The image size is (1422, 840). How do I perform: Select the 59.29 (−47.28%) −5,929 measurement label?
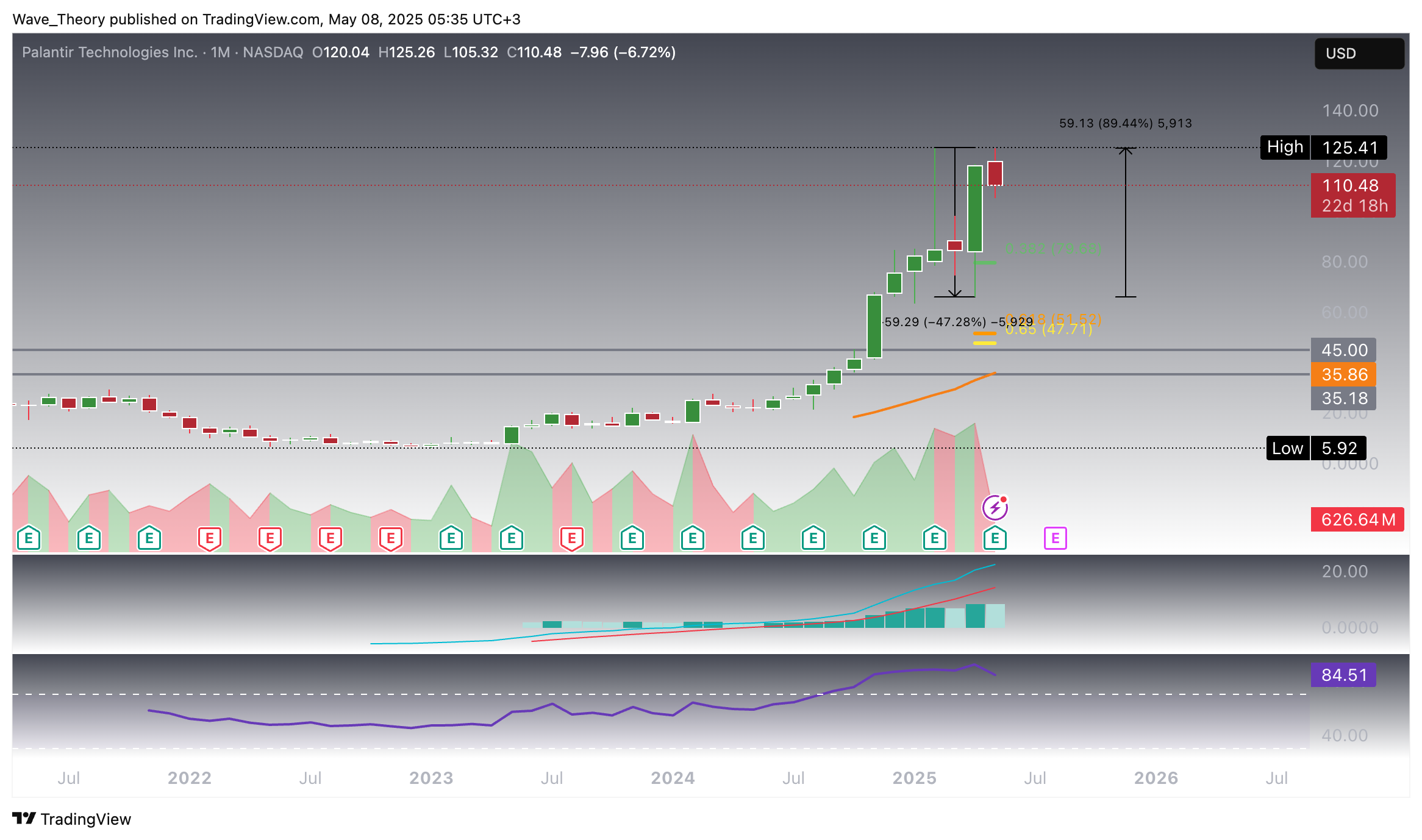[x=959, y=321]
